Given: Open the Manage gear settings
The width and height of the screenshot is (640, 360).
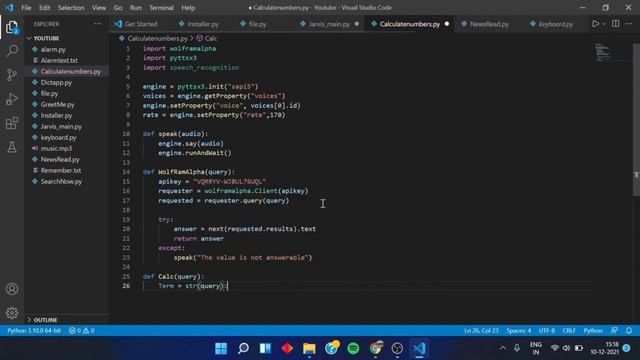Looking at the screenshot, I should tap(12, 313).
